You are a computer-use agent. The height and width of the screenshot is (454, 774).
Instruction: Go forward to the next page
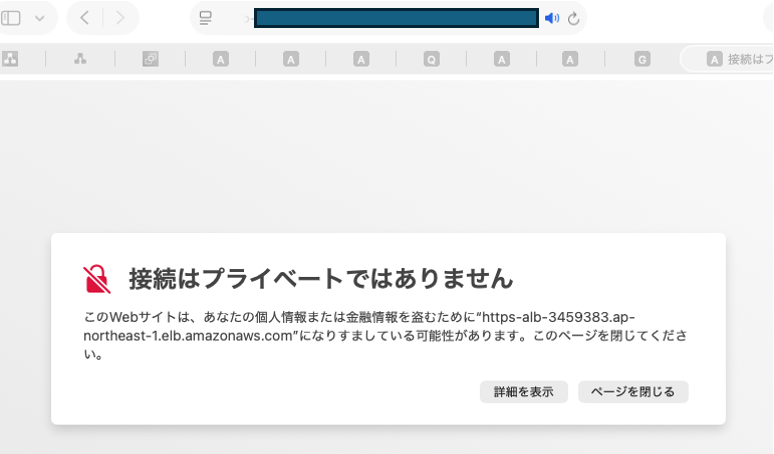[x=120, y=18]
